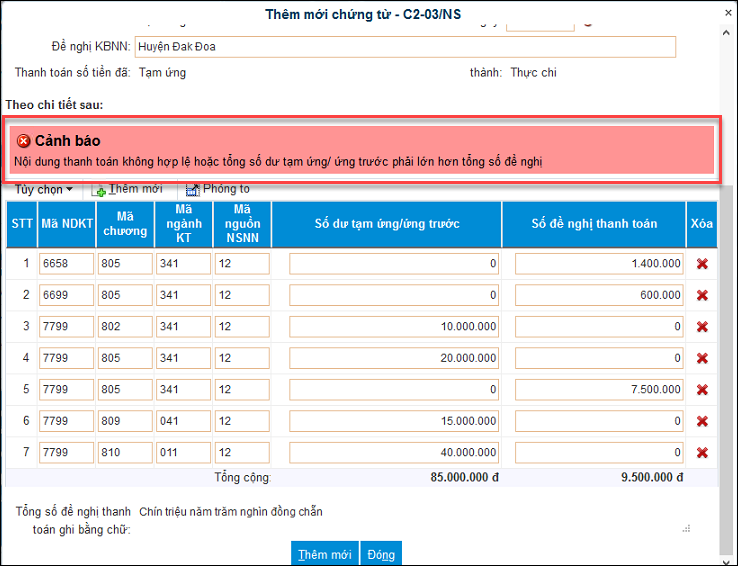Click Thêm mới in the table toolbar
This screenshot has width=738, height=566.
tap(128, 189)
